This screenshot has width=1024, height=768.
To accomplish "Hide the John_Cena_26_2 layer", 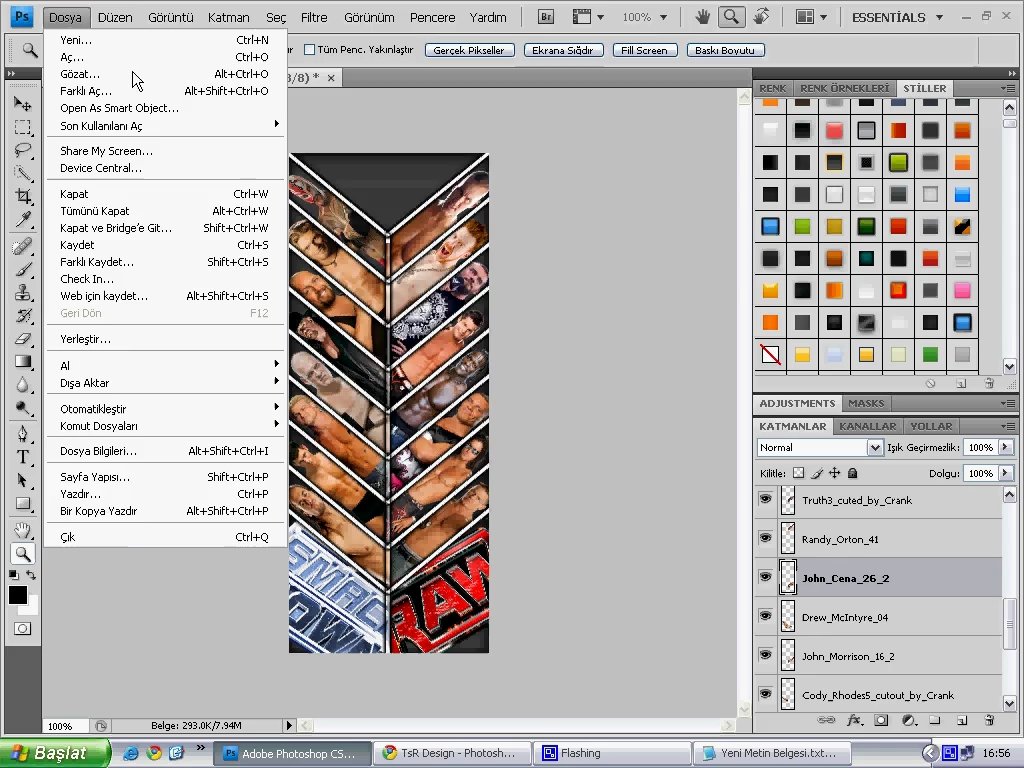I will click(765, 577).
